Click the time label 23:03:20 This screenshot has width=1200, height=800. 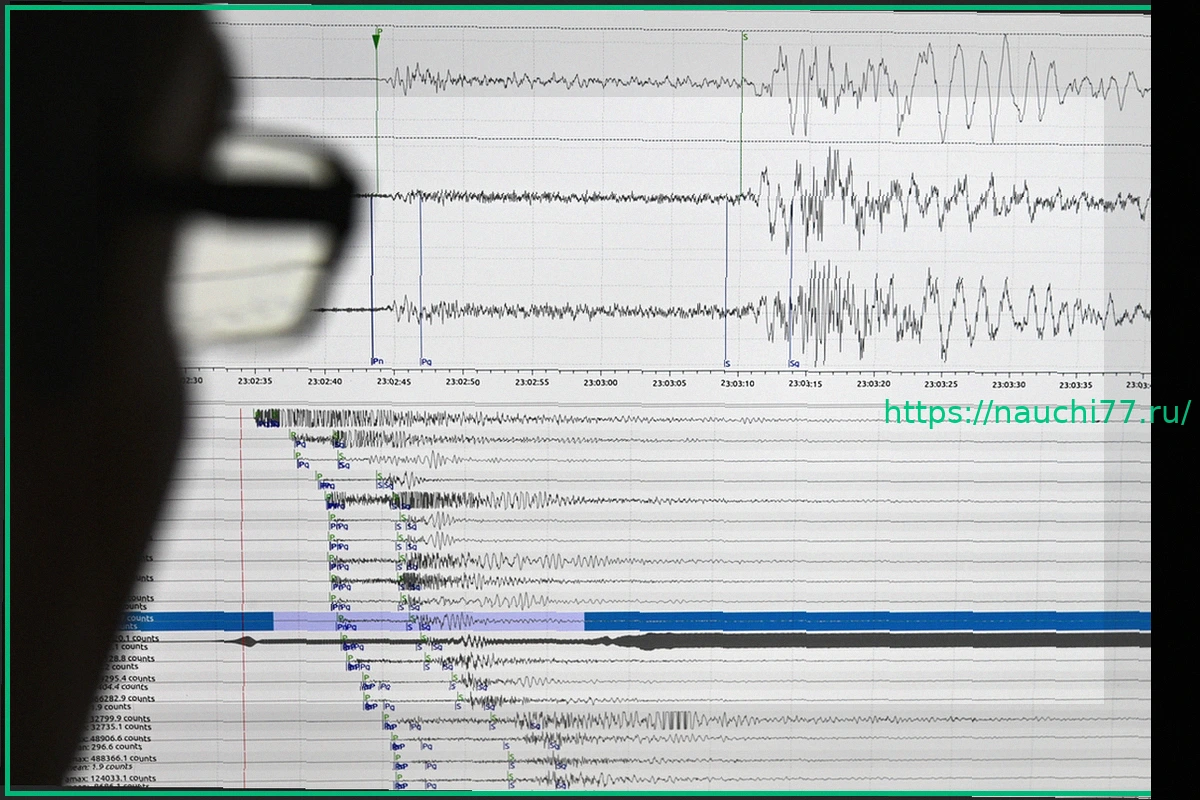coord(873,383)
